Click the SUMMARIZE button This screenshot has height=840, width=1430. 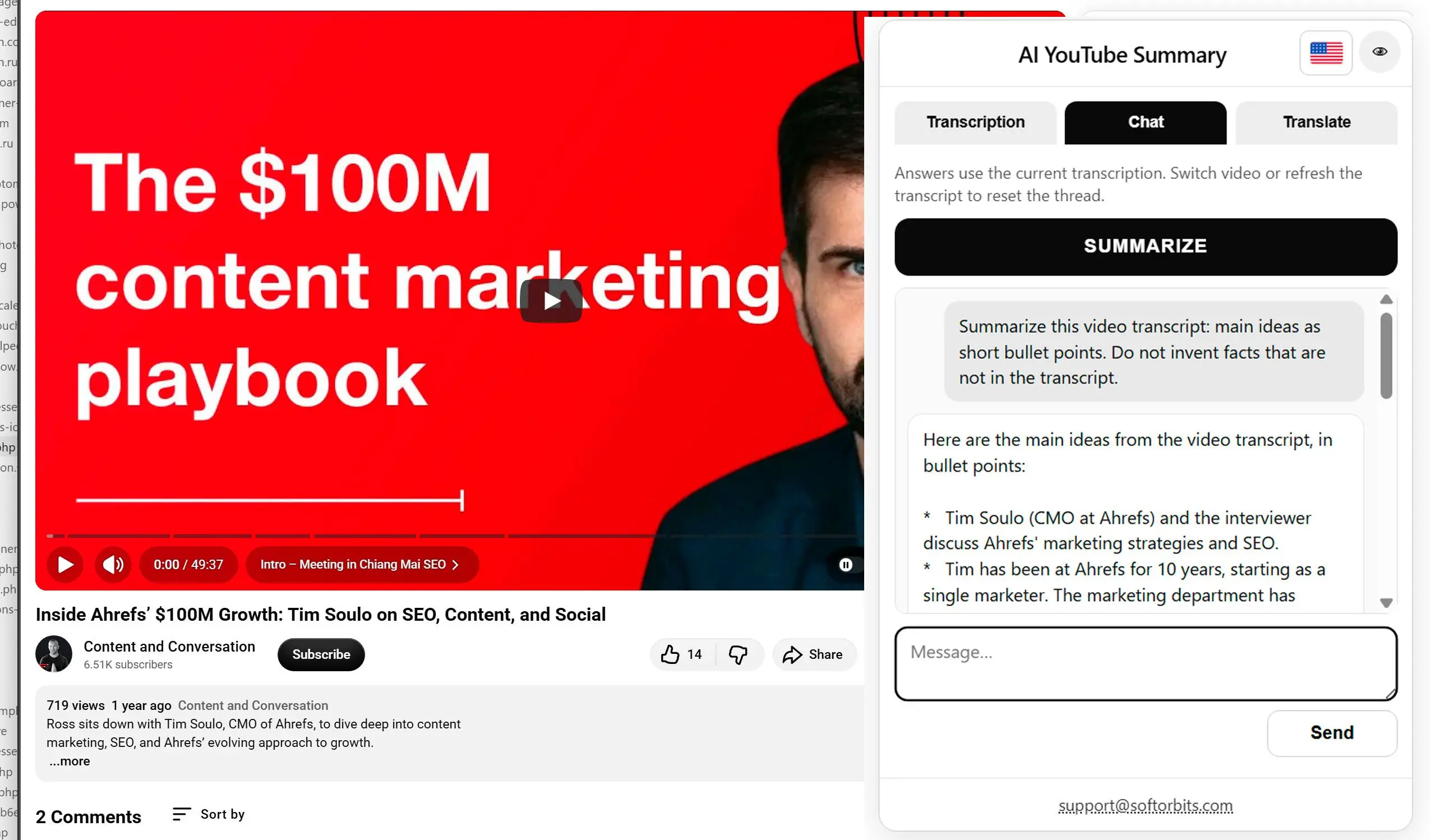1145,246
